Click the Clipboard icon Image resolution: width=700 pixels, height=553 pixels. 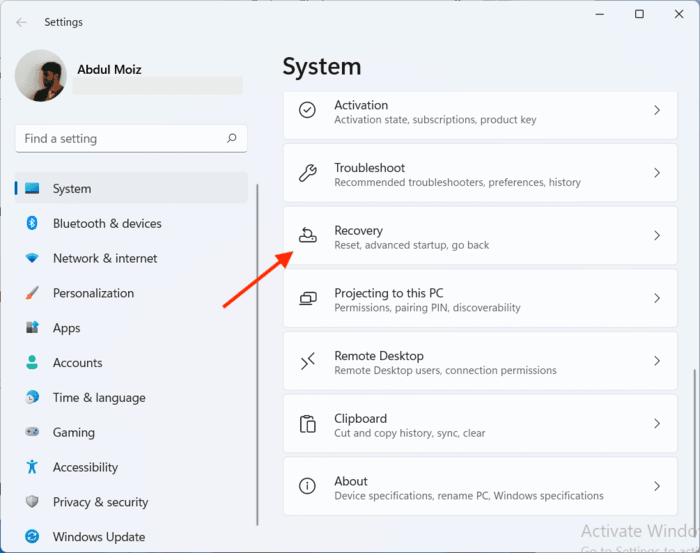(308, 424)
